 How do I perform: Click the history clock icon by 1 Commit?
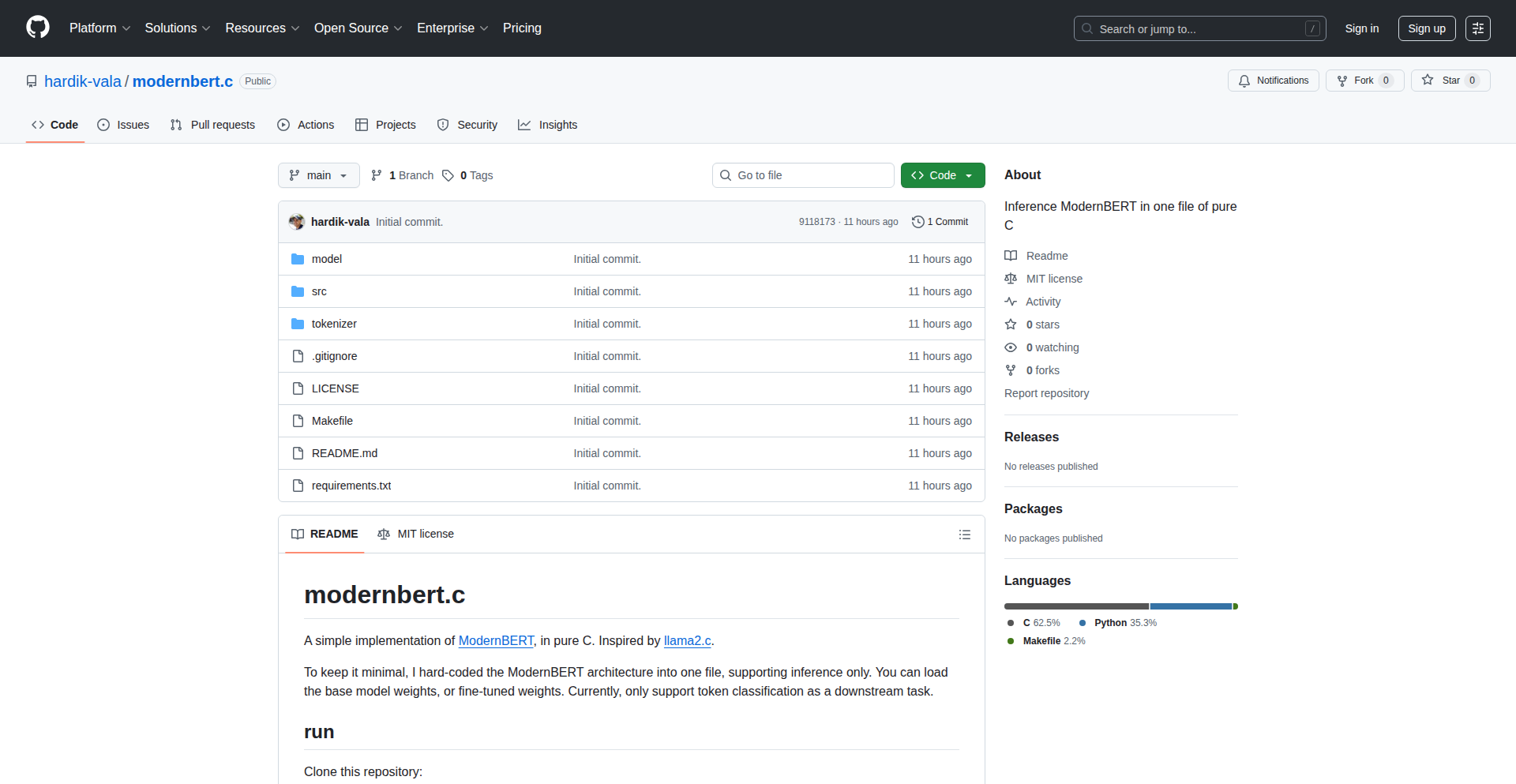(917, 222)
